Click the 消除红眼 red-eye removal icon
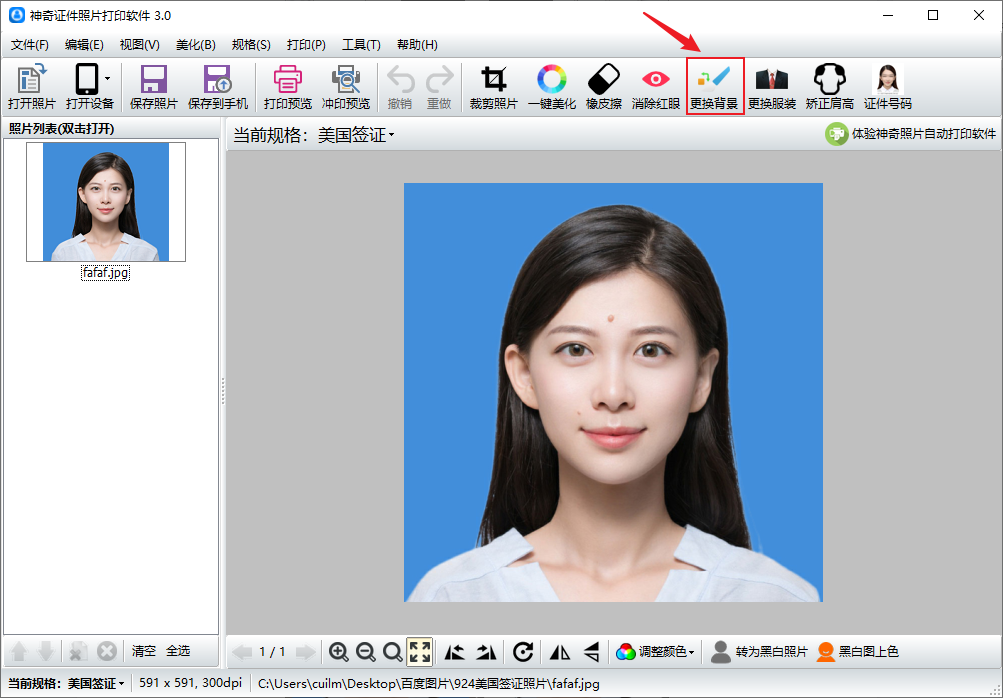Image resolution: width=1003 pixels, height=698 pixels. coord(656,86)
